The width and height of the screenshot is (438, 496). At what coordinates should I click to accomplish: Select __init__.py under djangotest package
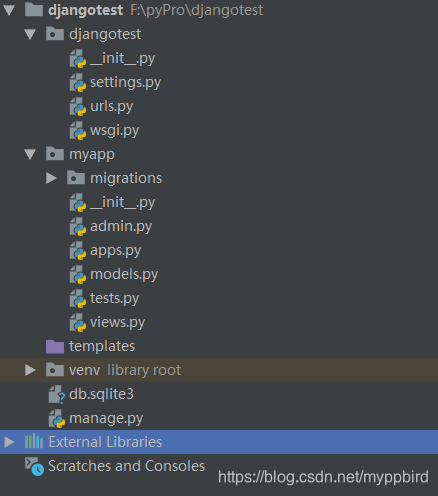tap(123, 59)
